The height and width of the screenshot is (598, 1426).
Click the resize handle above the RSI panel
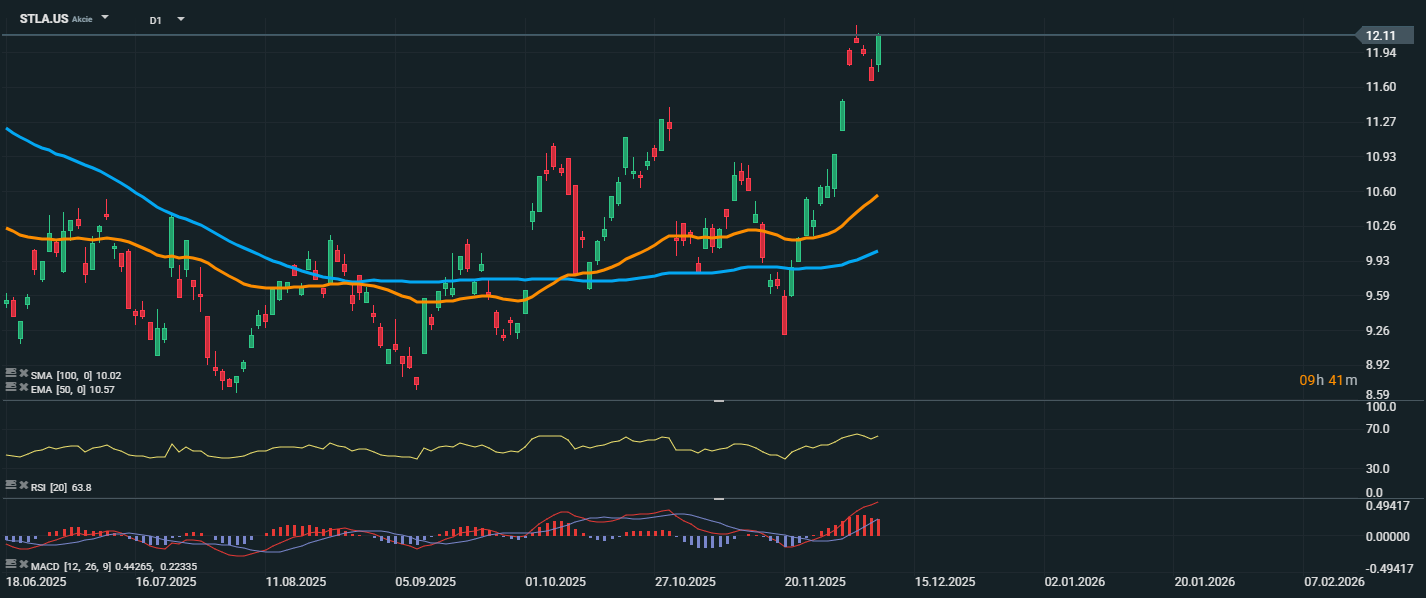718,401
